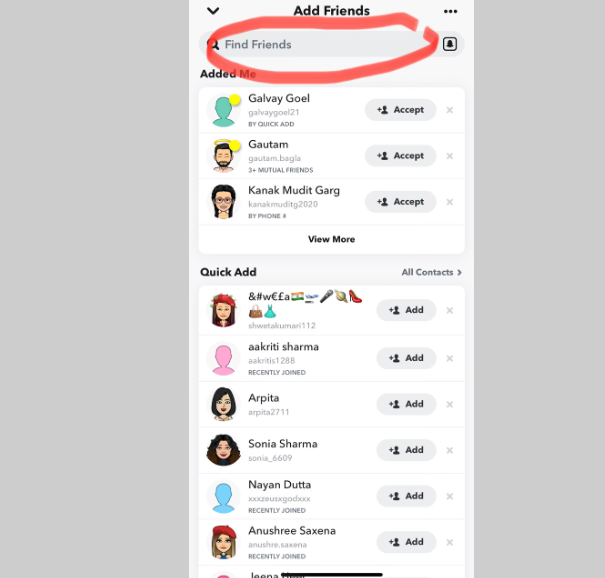This screenshot has height=578, width=605.
Task: Tap Gautam's Bitmoji profile picture
Action: tap(223, 155)
